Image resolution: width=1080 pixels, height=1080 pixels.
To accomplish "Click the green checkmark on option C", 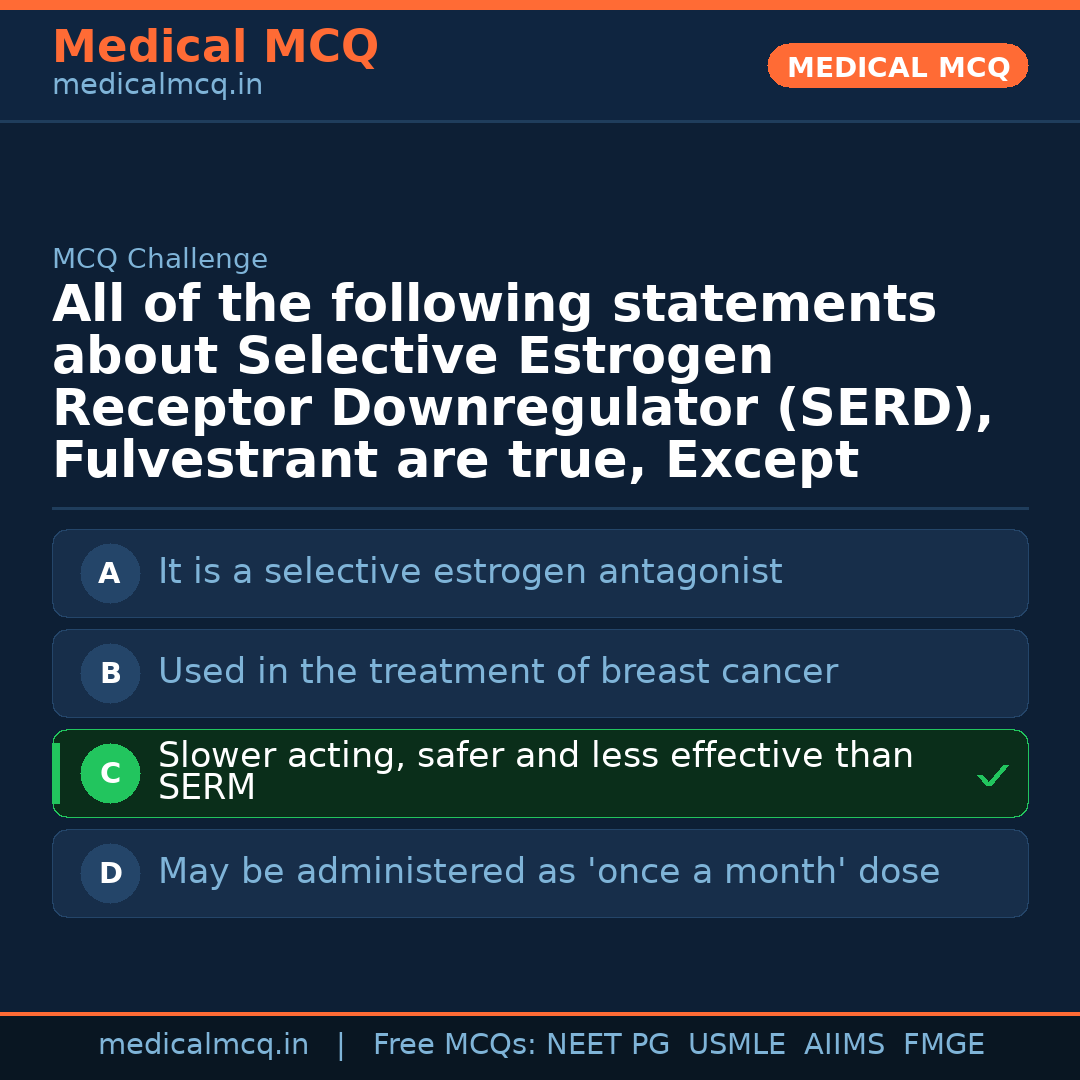I will (992, 775).
